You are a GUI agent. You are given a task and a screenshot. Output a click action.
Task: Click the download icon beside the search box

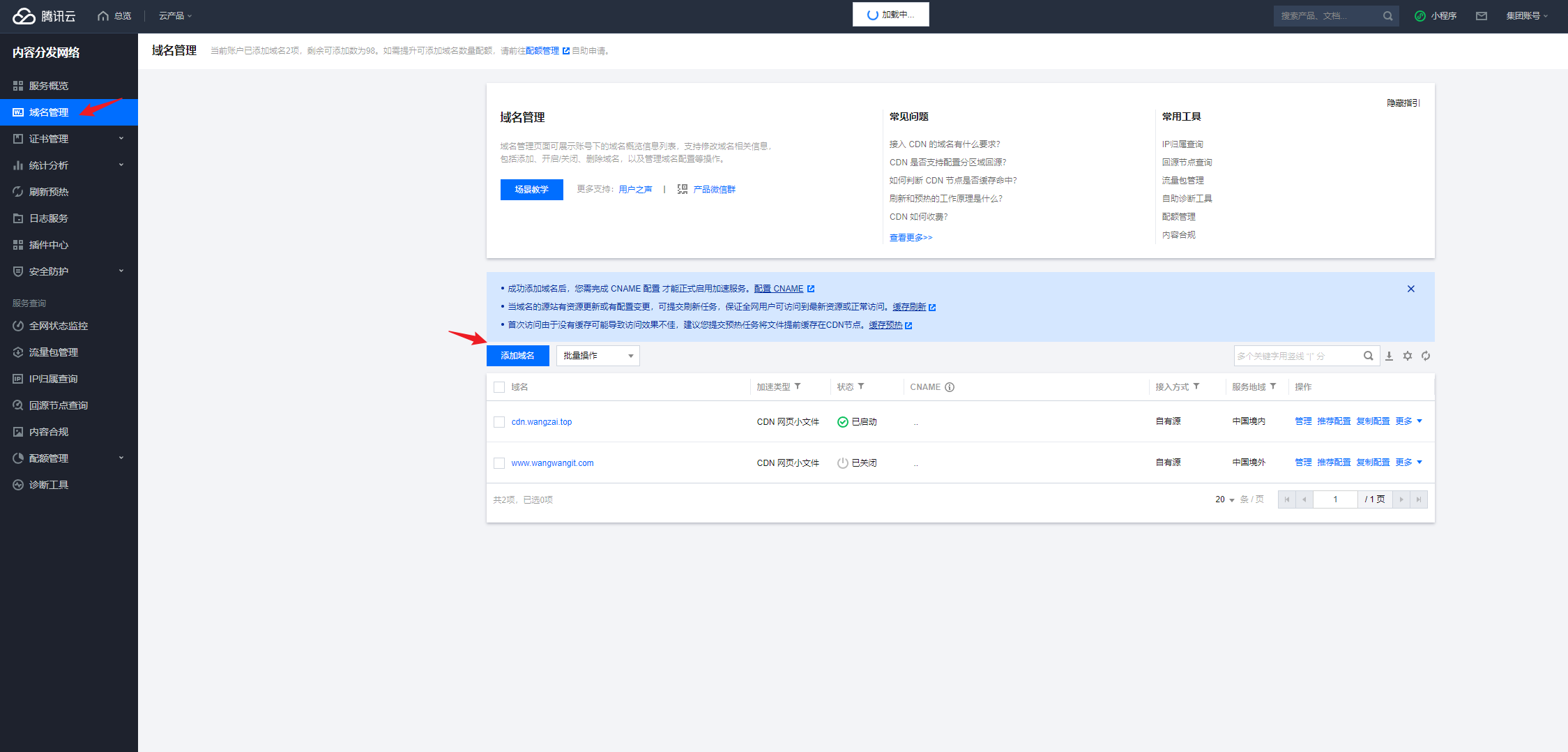click(1389, 356)
